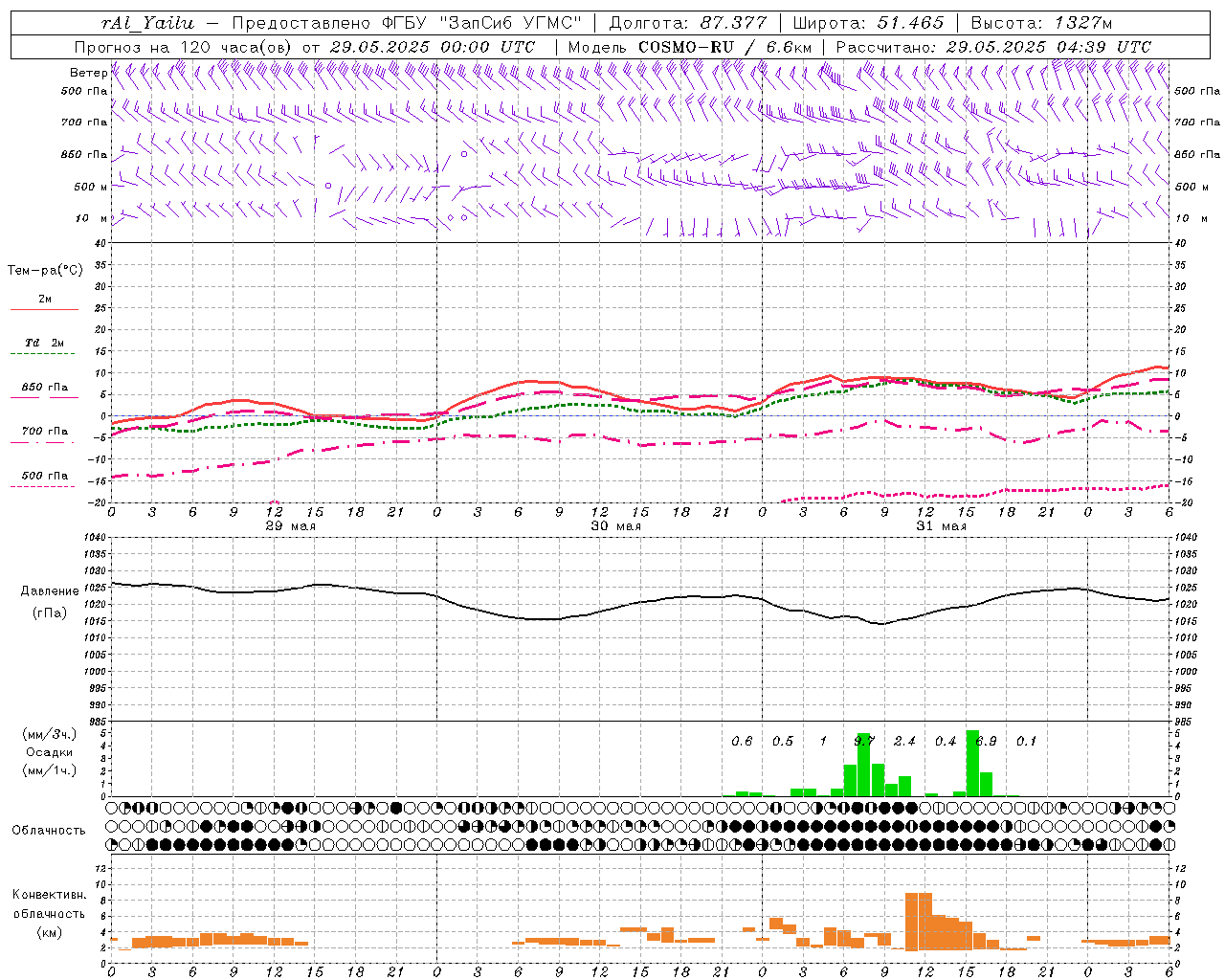Screen dimensions: 1225x980
Task: Click the date label 31 мая
Action: [x=941, y=526]
